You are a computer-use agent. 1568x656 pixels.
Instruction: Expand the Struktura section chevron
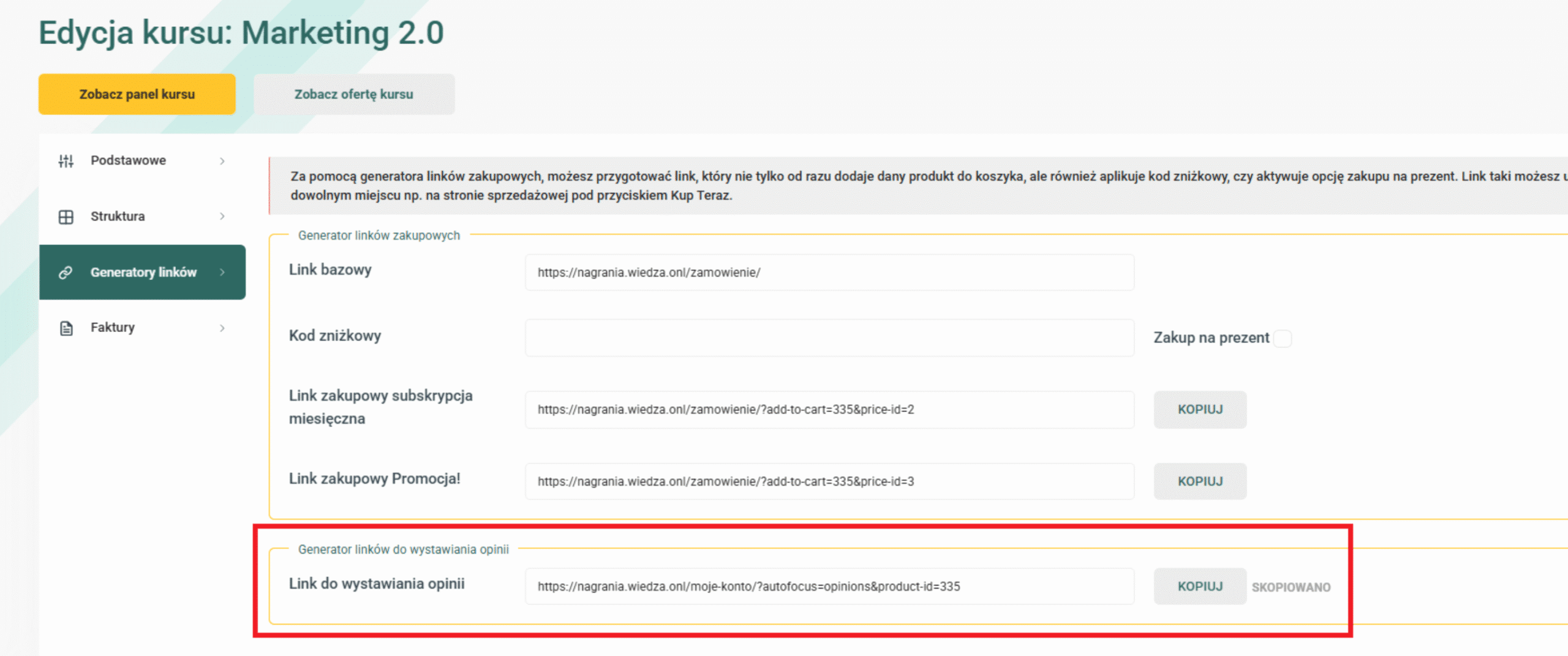click(222, 216)
